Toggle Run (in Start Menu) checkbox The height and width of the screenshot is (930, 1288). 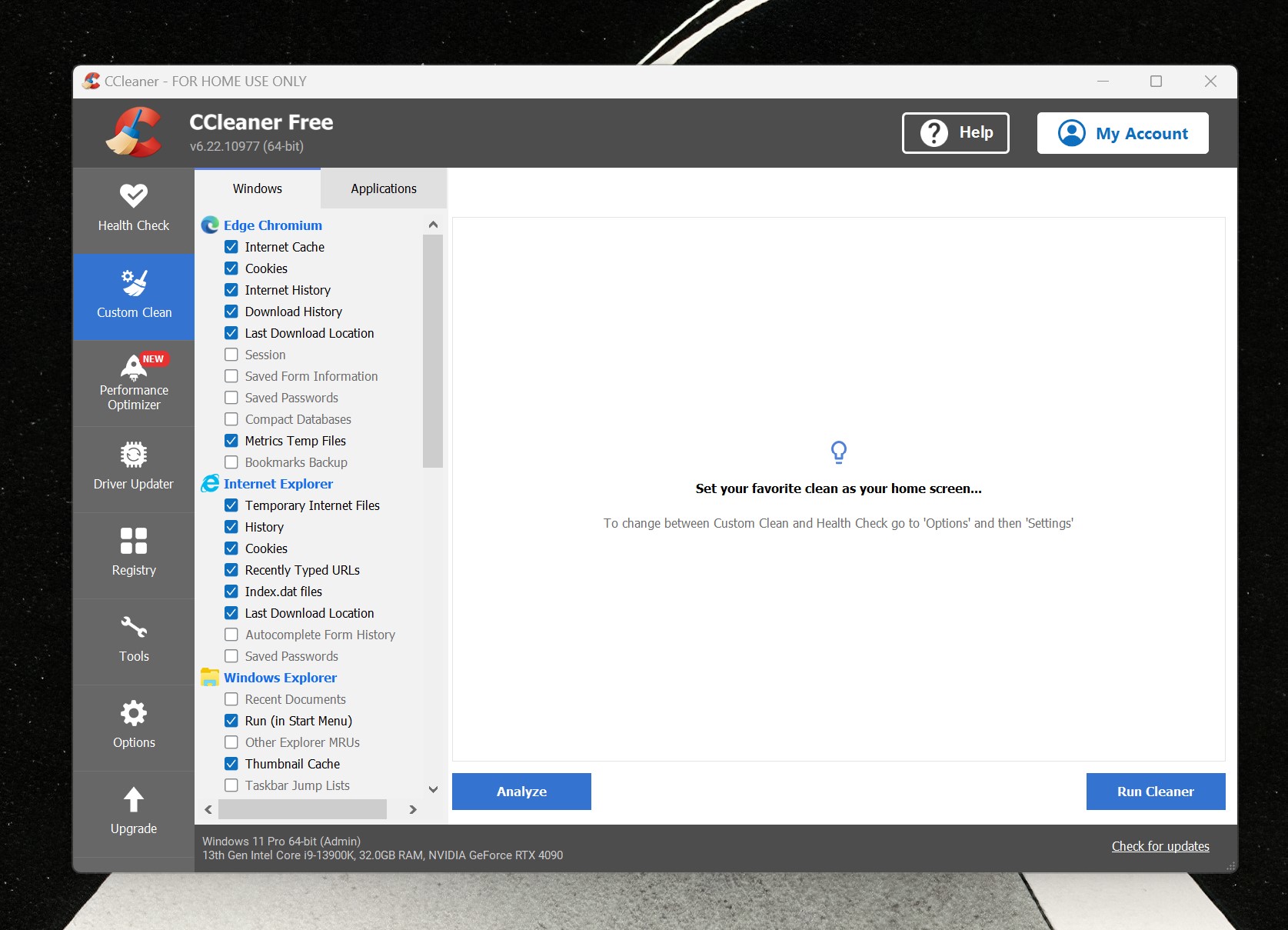[x=231, y=721]
